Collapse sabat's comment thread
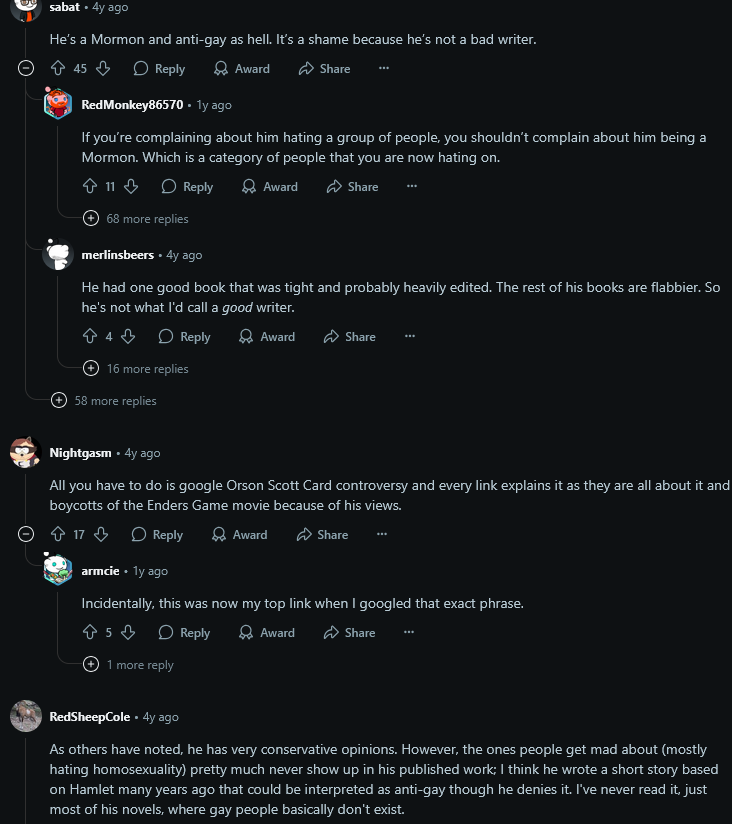 pos(27,69)
